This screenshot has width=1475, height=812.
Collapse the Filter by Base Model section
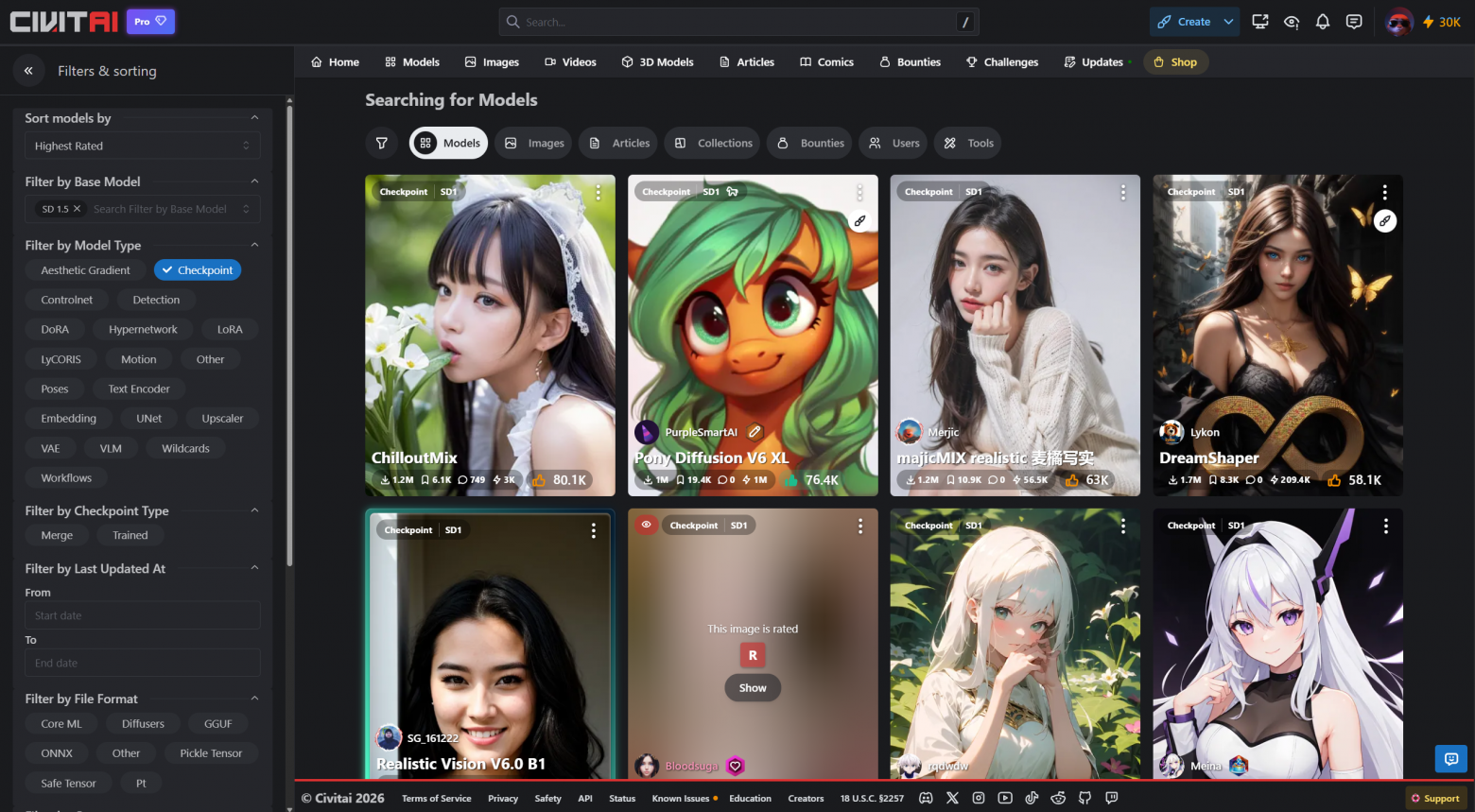coord(254,181)
